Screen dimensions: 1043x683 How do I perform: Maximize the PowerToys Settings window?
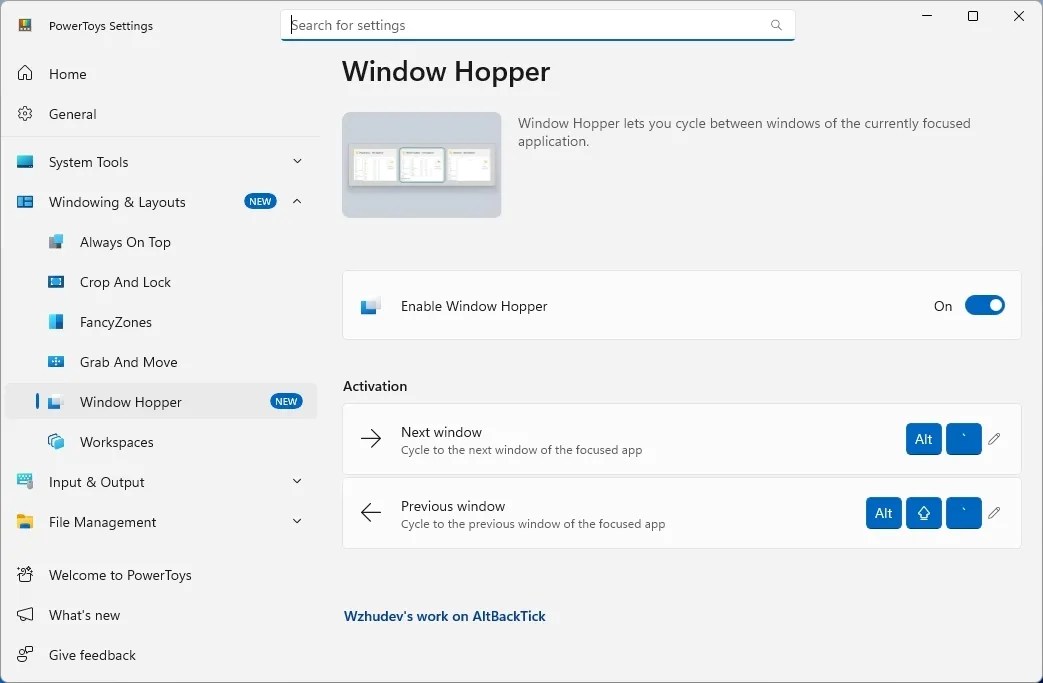(x=972, y=16)
